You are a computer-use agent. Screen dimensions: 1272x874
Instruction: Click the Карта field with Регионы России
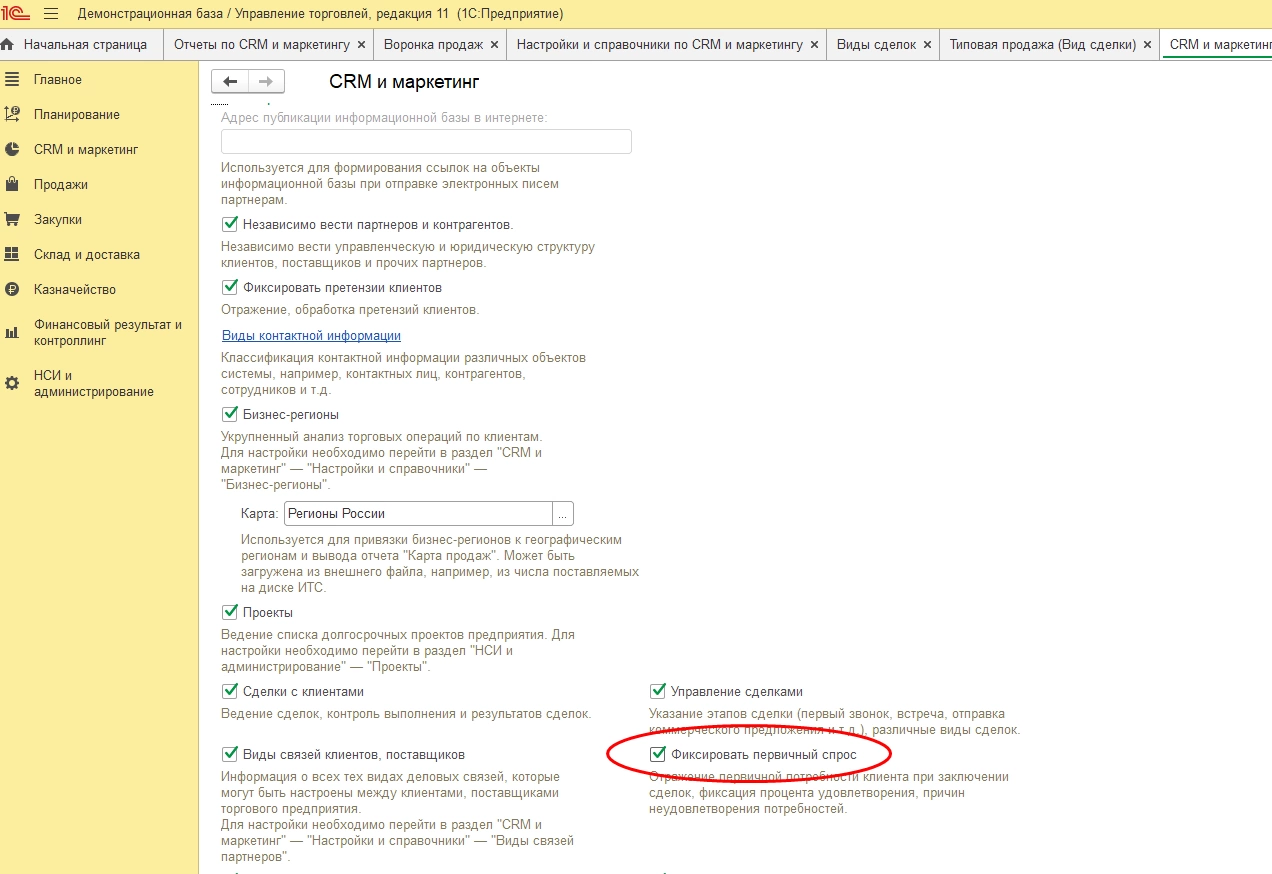pyautogui.click(x=418, y=513)
